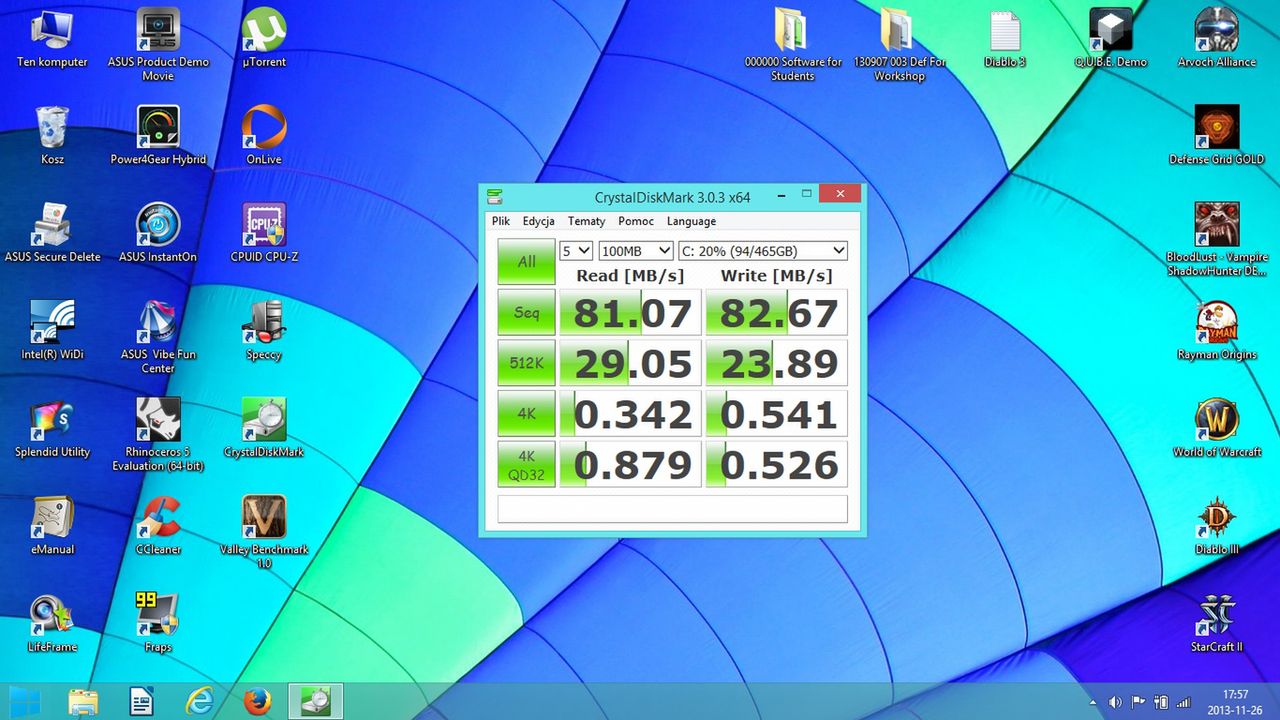Image resolution: width=1280 pixels, height=720 pixels.
Task: Open Speccy desktop shortcut
Action: (x=264, y=331)
